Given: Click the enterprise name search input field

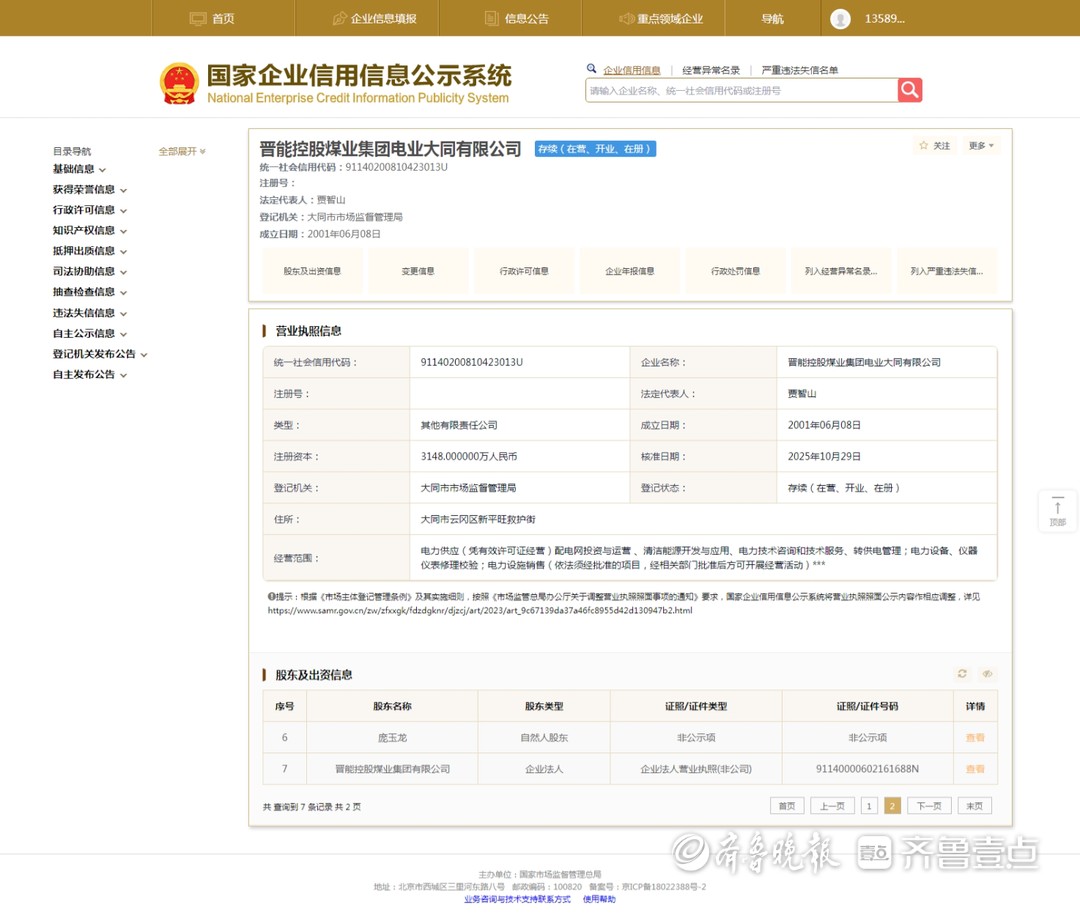Looking at the screenshot, I should point(741,90).
